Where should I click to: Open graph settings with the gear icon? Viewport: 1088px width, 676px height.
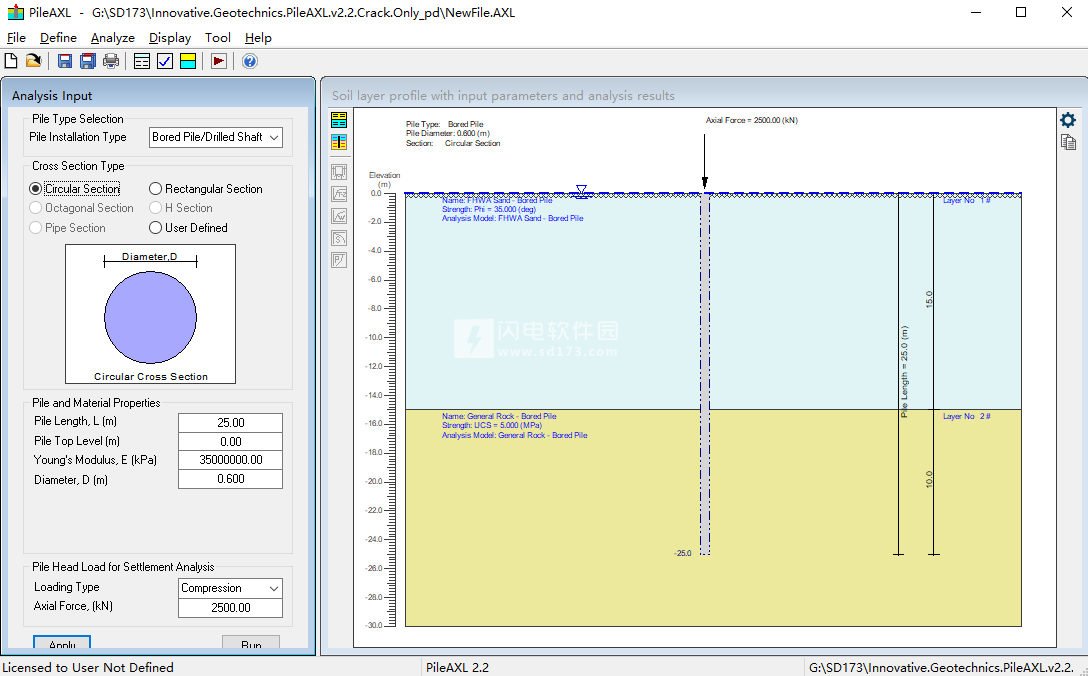(1068, 120)
